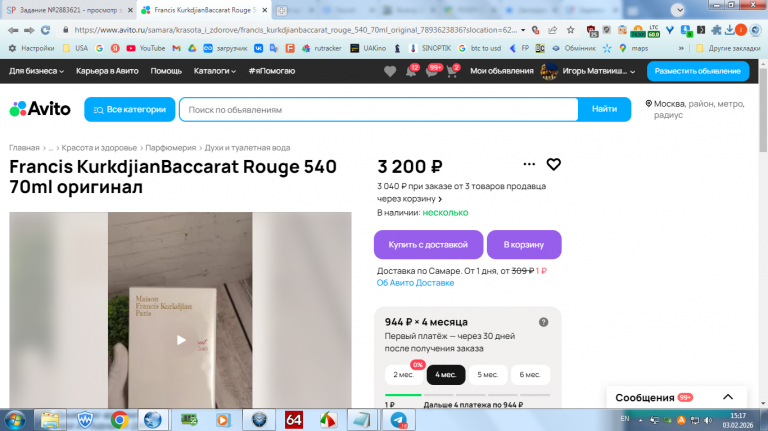This screenshot has width=768, height=431.
Task: Open the shopping cart icon
Action: click(x=452, y=71)
